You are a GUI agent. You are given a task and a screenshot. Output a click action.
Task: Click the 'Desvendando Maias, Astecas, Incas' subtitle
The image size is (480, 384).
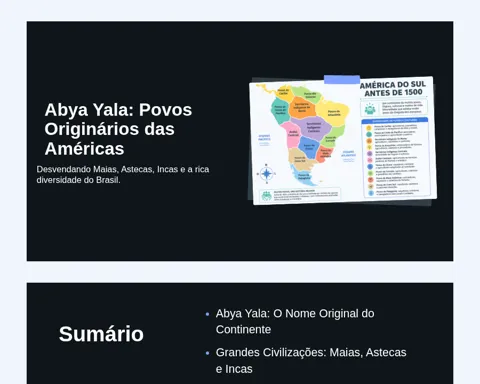pyautogui.click(x=123, y=174)
